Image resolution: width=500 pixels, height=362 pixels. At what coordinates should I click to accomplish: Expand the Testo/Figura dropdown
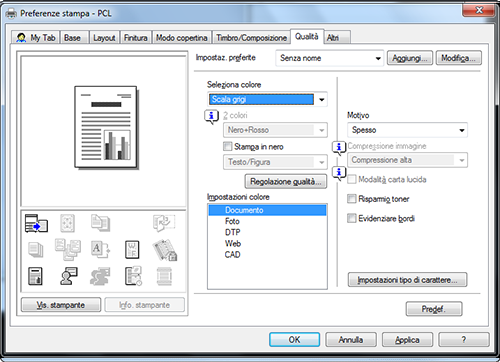tap(275, 162)
